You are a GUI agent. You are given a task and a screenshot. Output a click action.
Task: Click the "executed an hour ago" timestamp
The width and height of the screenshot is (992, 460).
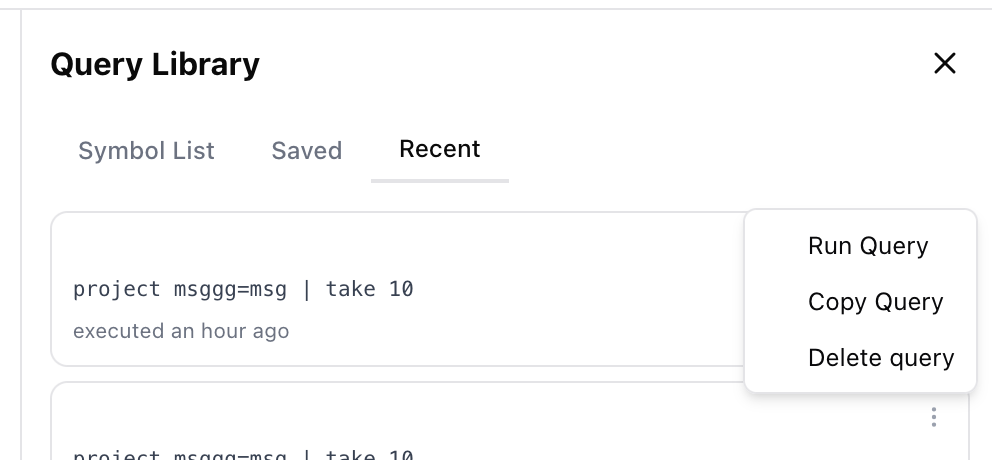[181, 331]
